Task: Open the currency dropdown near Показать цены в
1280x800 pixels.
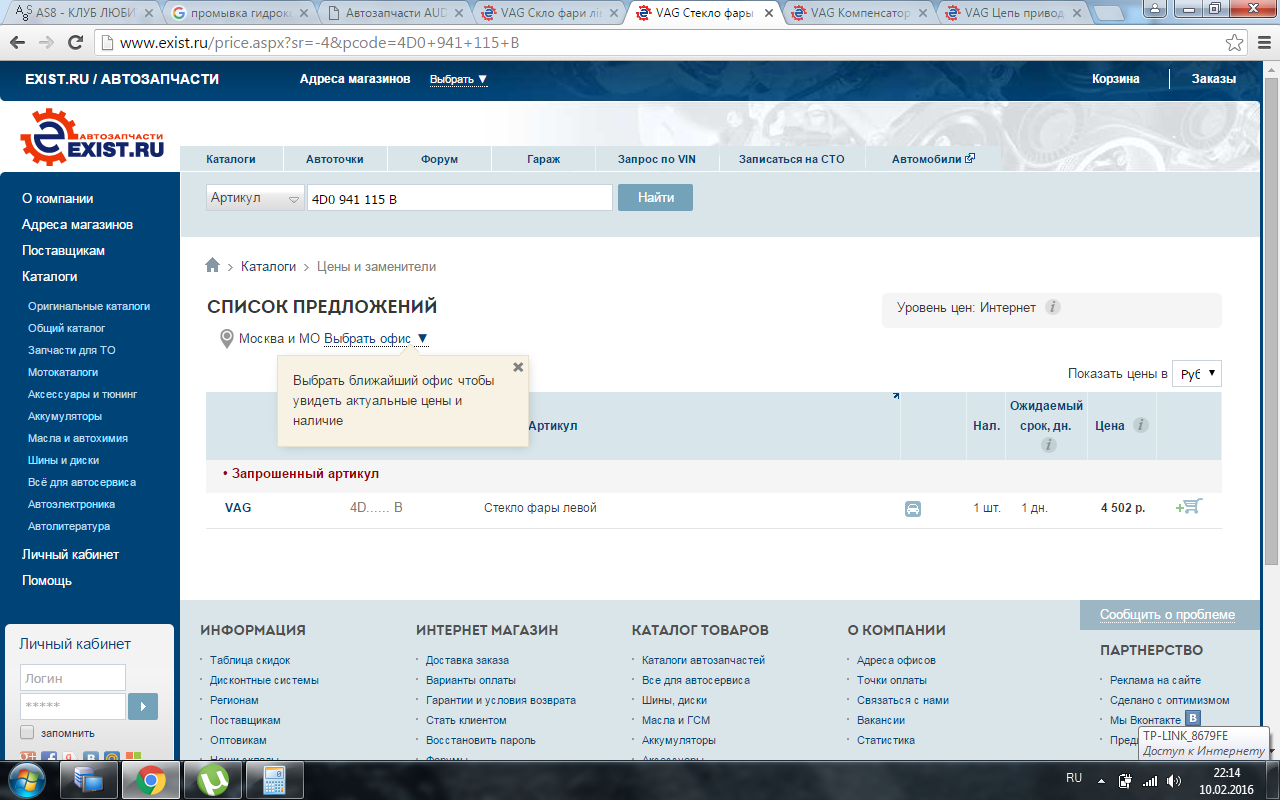Action: pos(1197,374)
